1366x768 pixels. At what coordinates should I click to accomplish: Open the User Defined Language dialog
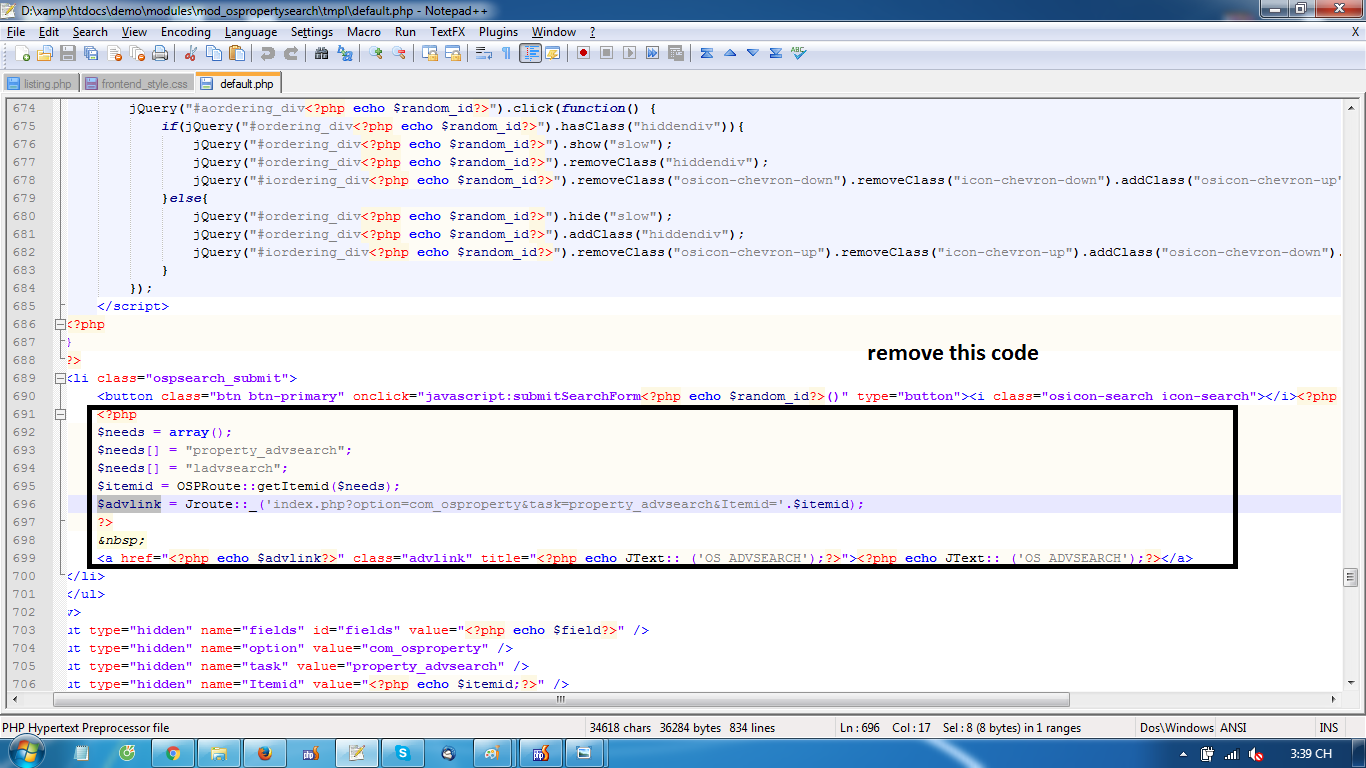click(553, 53)
